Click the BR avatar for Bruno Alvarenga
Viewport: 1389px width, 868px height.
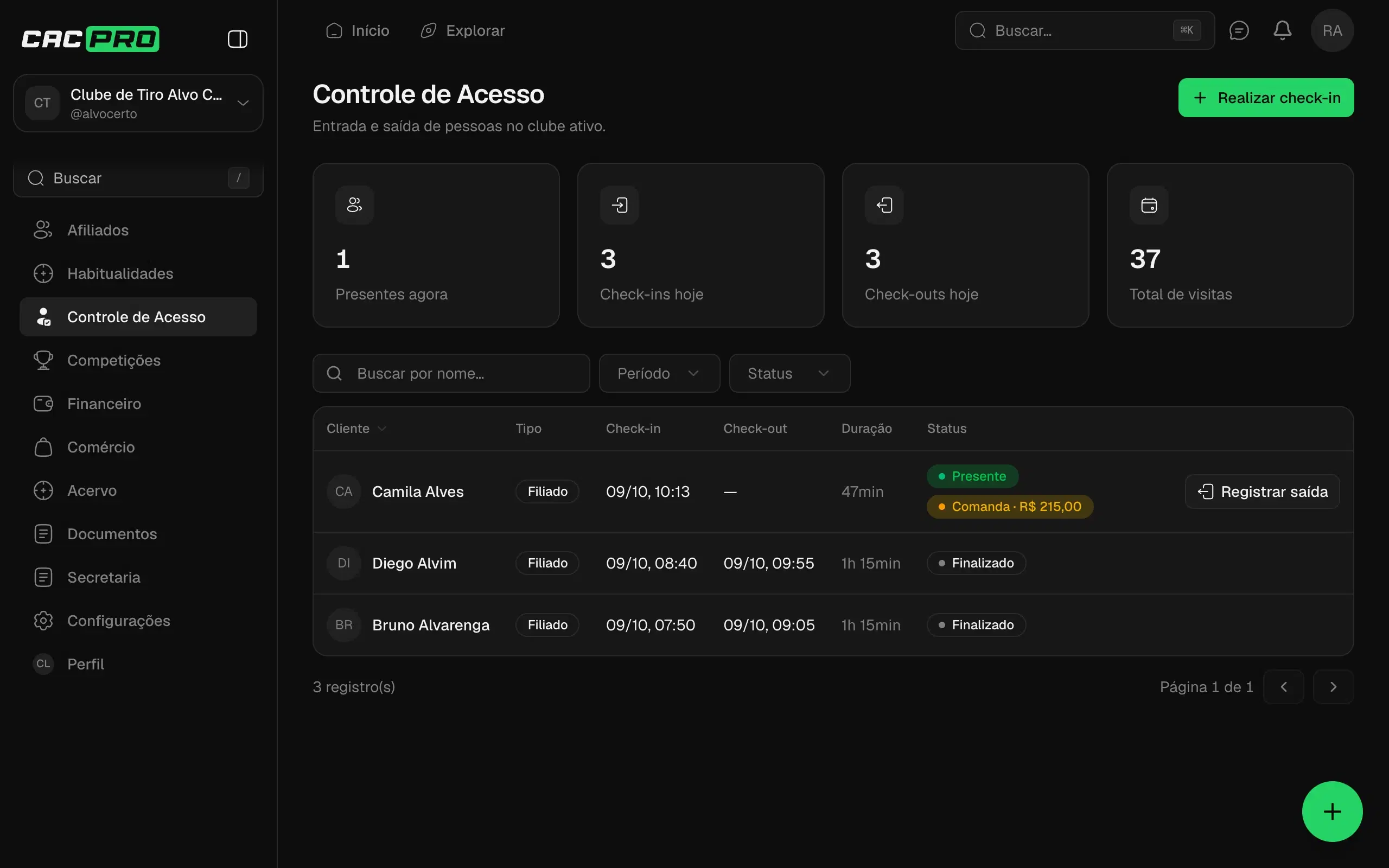[x=344, y=624]
